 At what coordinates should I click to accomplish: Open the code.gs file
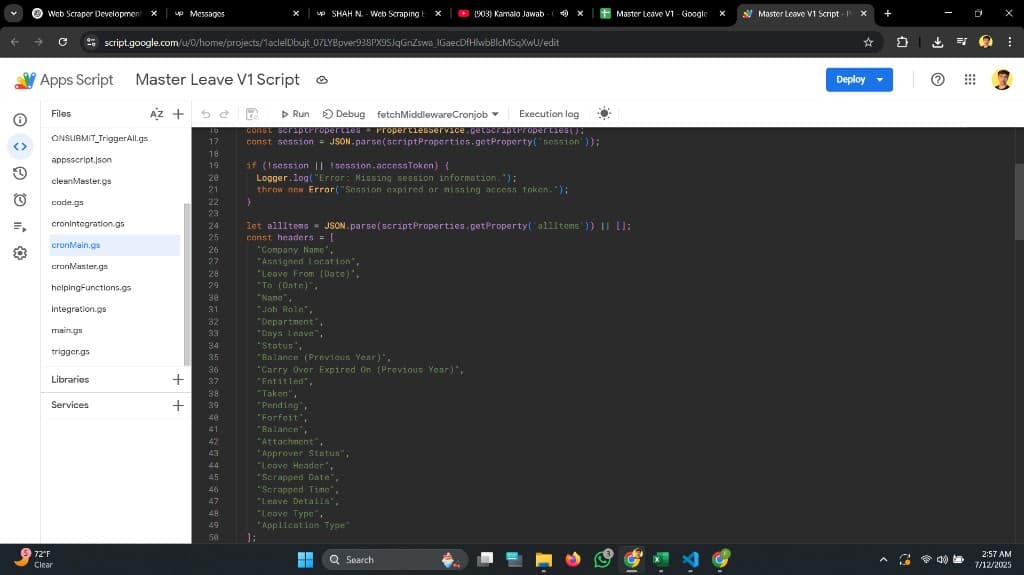click(x=67, y=203)
